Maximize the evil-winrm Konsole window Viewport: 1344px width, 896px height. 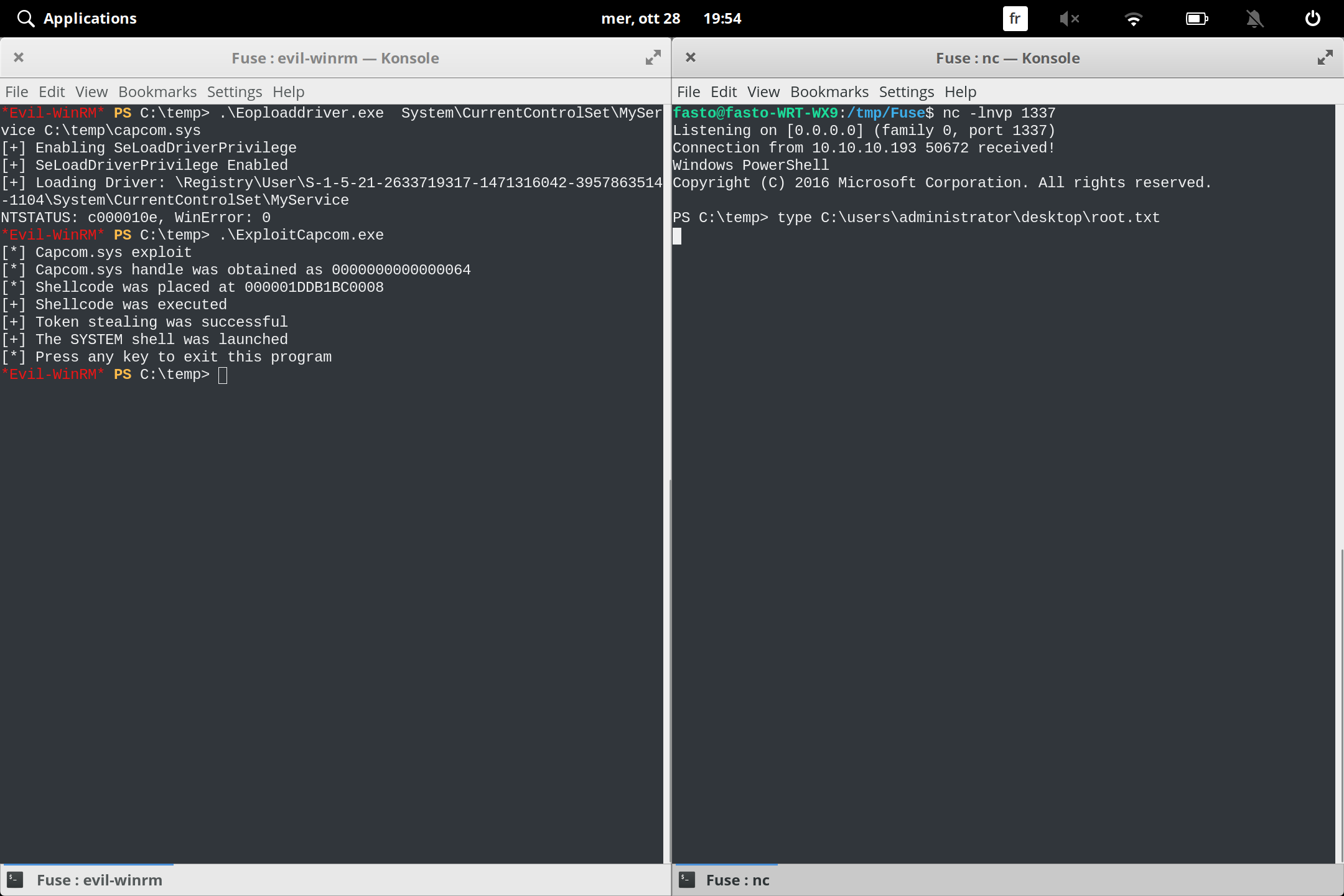click(x=653, y=58)
